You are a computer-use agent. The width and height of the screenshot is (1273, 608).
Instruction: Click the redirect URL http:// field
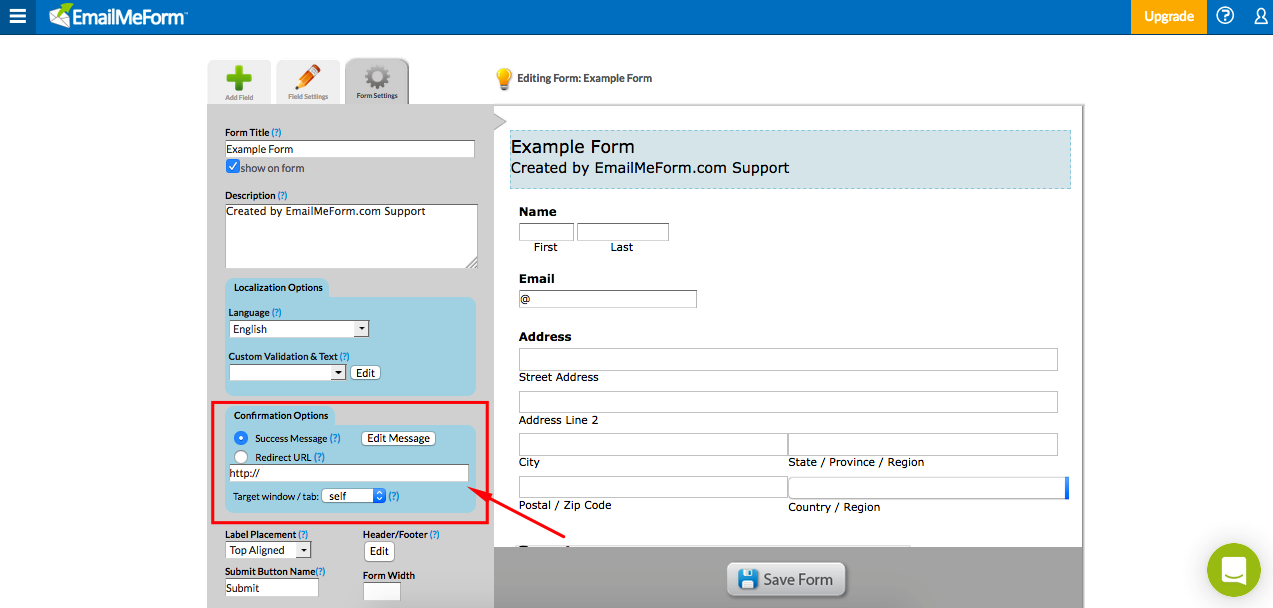click(x=349, y=473)
